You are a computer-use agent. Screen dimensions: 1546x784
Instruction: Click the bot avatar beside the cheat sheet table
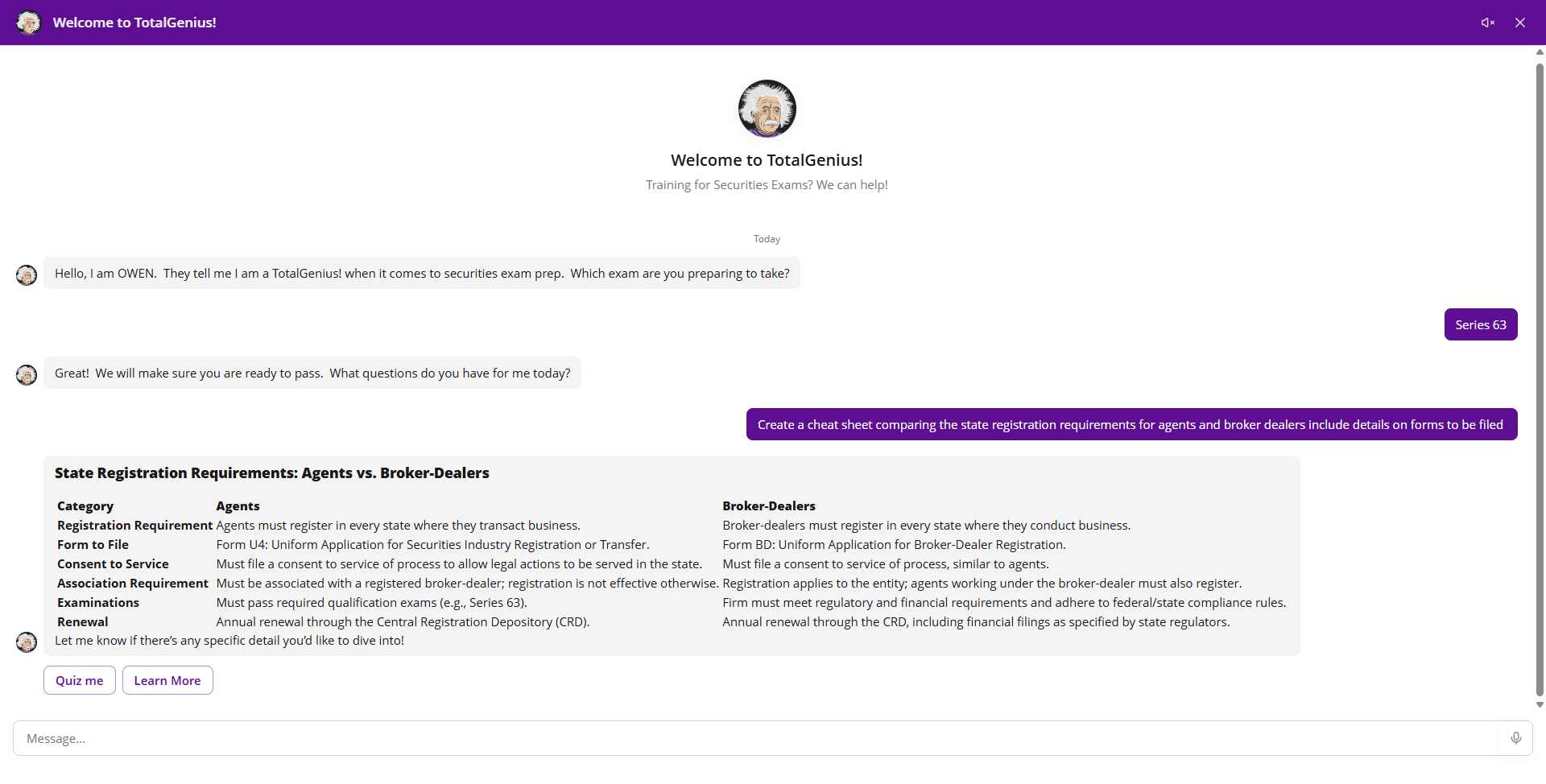(27, 642)
